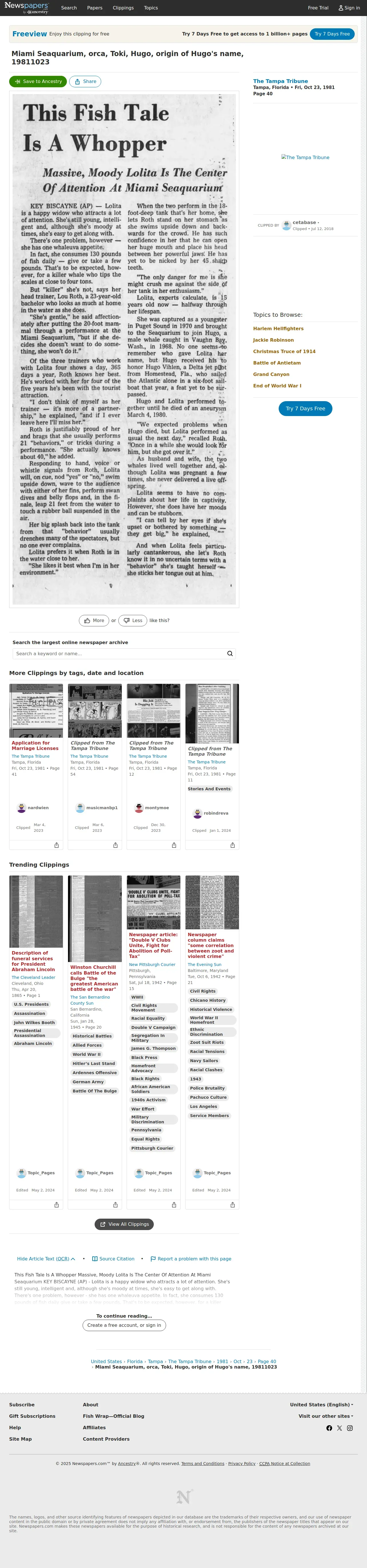Screen dimensions: 367x1568
Task: Expand the Visit our other sites dropdown
Action: pyautogui.click(x=326, y=1416)
